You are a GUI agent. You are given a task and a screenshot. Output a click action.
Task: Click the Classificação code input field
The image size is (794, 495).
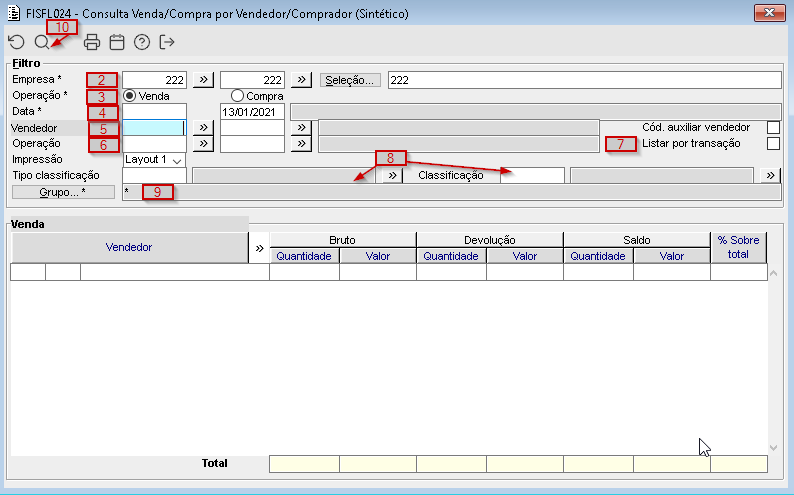pos(532,176)
